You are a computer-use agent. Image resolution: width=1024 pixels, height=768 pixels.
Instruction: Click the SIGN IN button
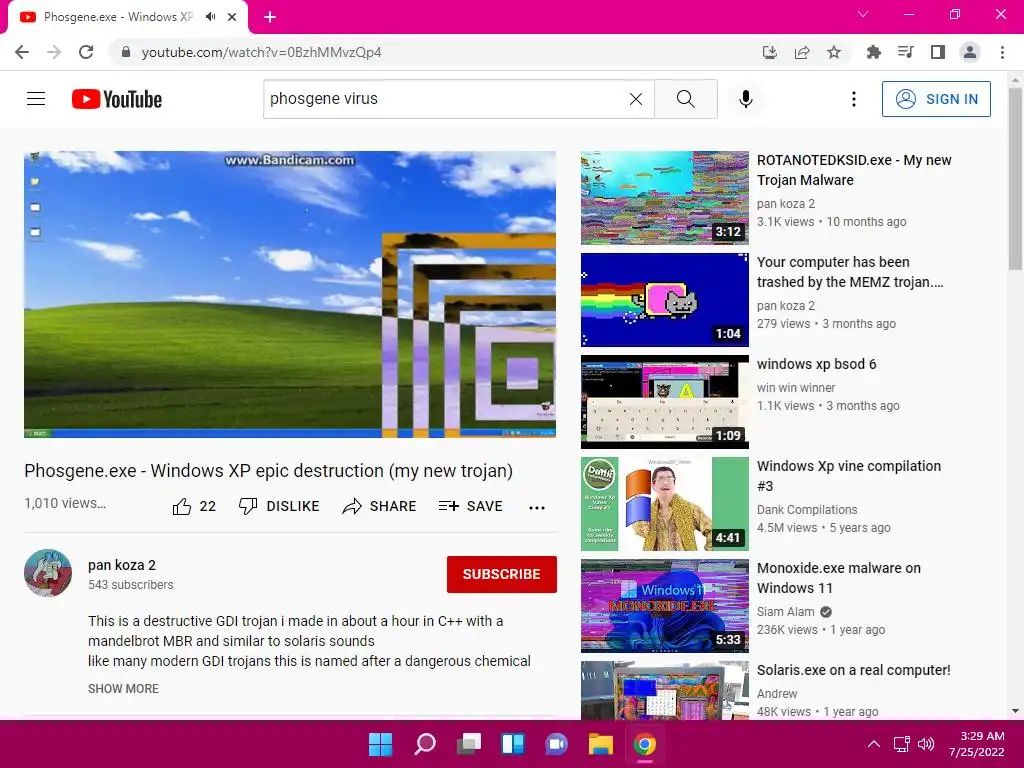pos(936,99)
